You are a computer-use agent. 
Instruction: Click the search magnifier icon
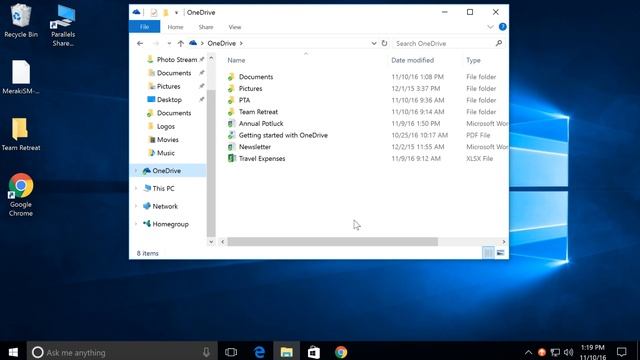499,43
